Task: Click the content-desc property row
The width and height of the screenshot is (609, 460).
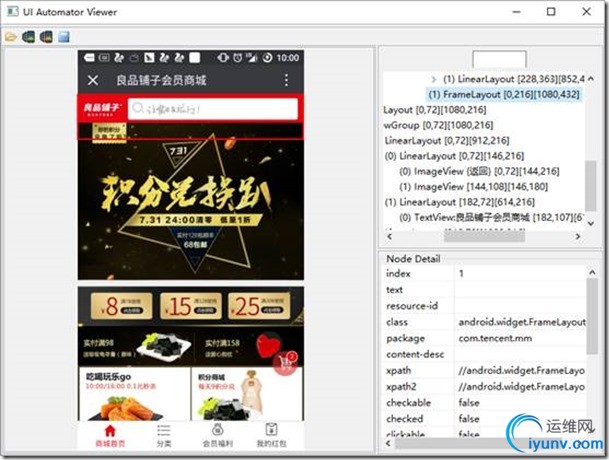Action: 485,354
